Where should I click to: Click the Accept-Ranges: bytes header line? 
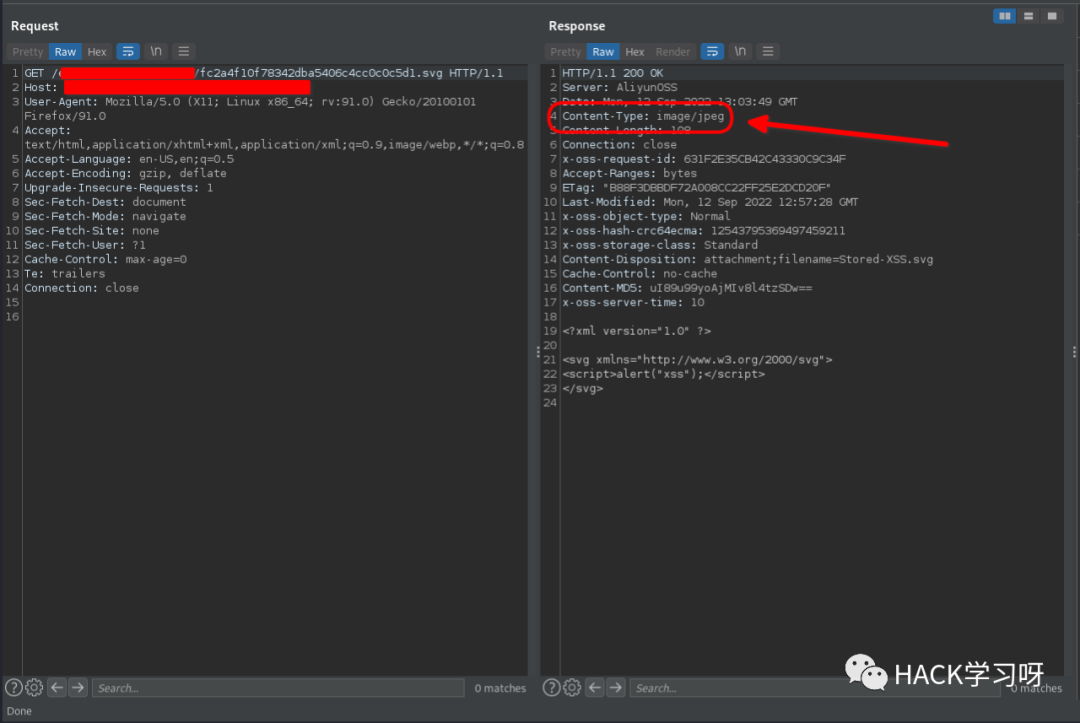pos(630,174)
